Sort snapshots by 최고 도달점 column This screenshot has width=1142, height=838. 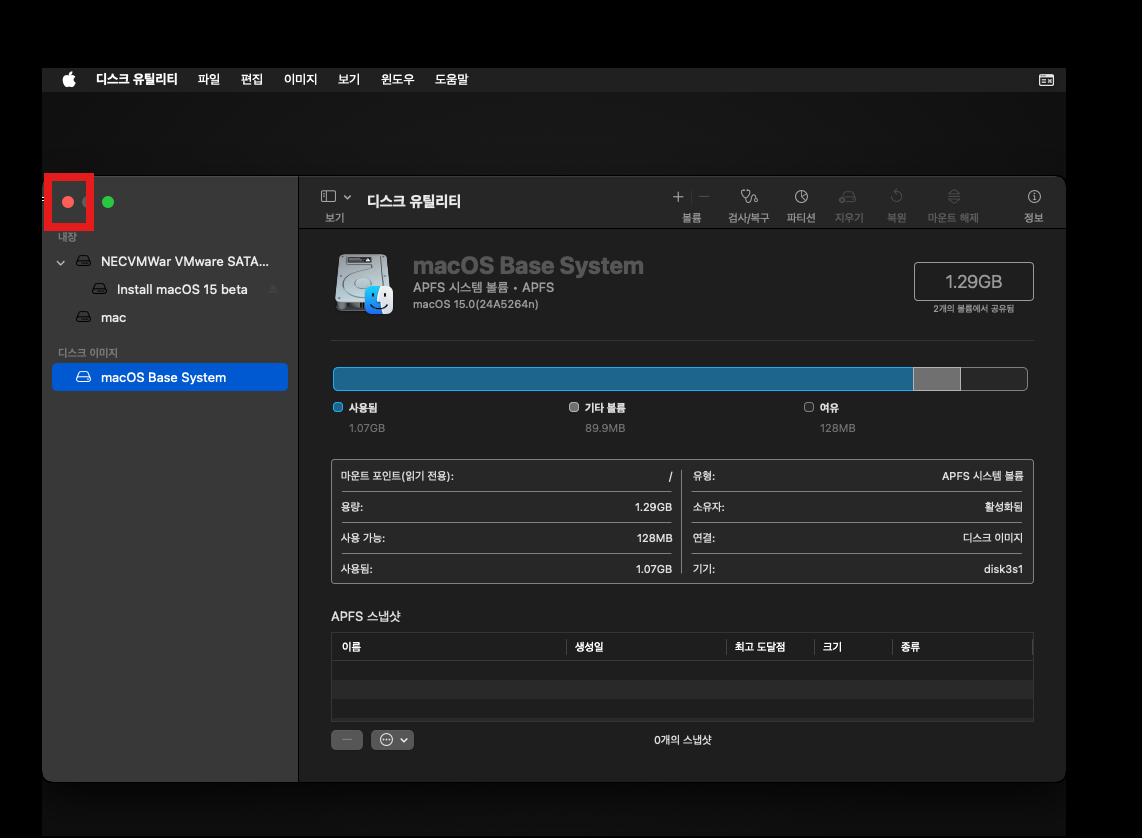click(770, 647)
